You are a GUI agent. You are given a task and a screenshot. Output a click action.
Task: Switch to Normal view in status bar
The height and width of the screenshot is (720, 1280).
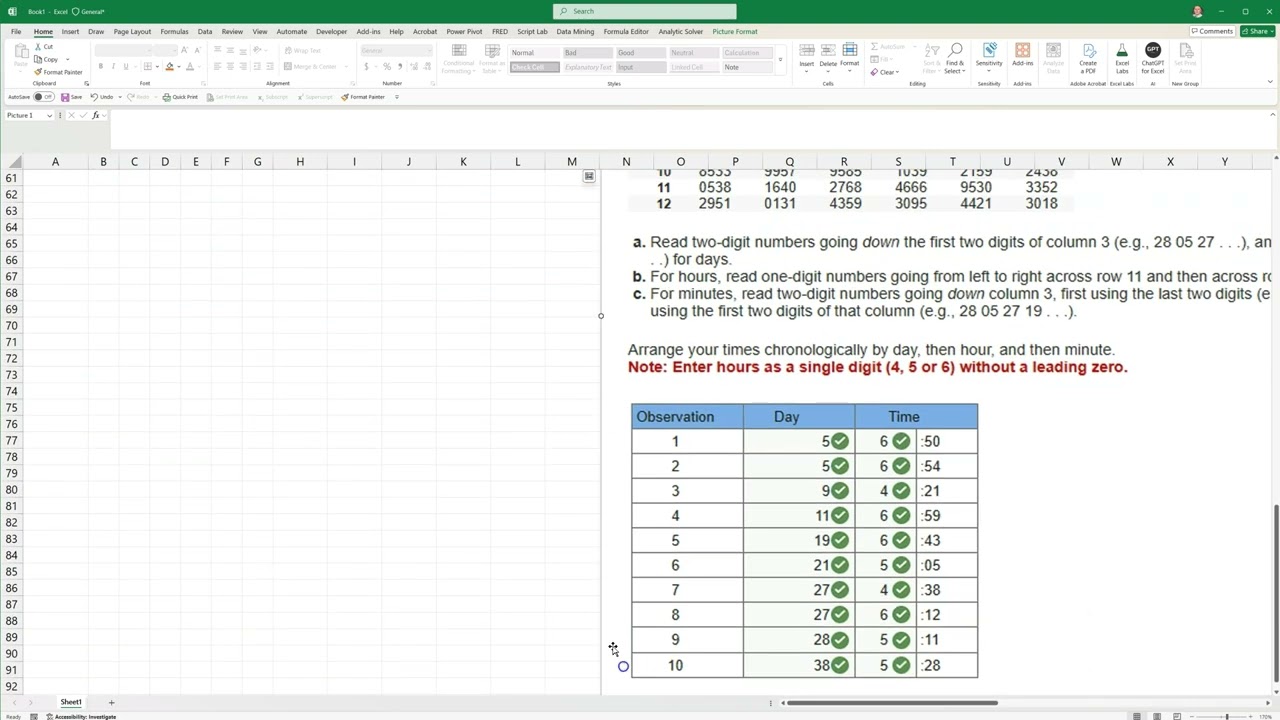pos(1136,716)
